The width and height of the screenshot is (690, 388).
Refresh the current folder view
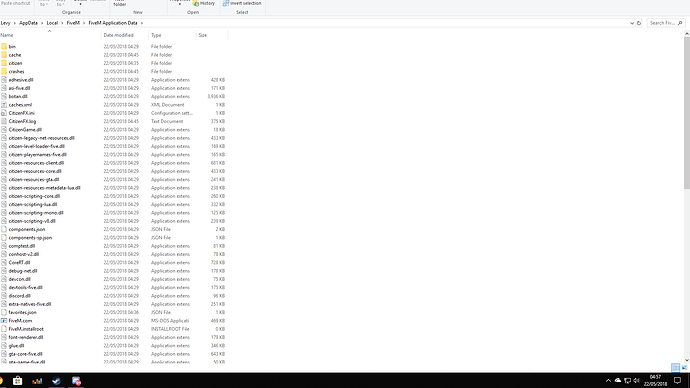[x=639, y=23]
